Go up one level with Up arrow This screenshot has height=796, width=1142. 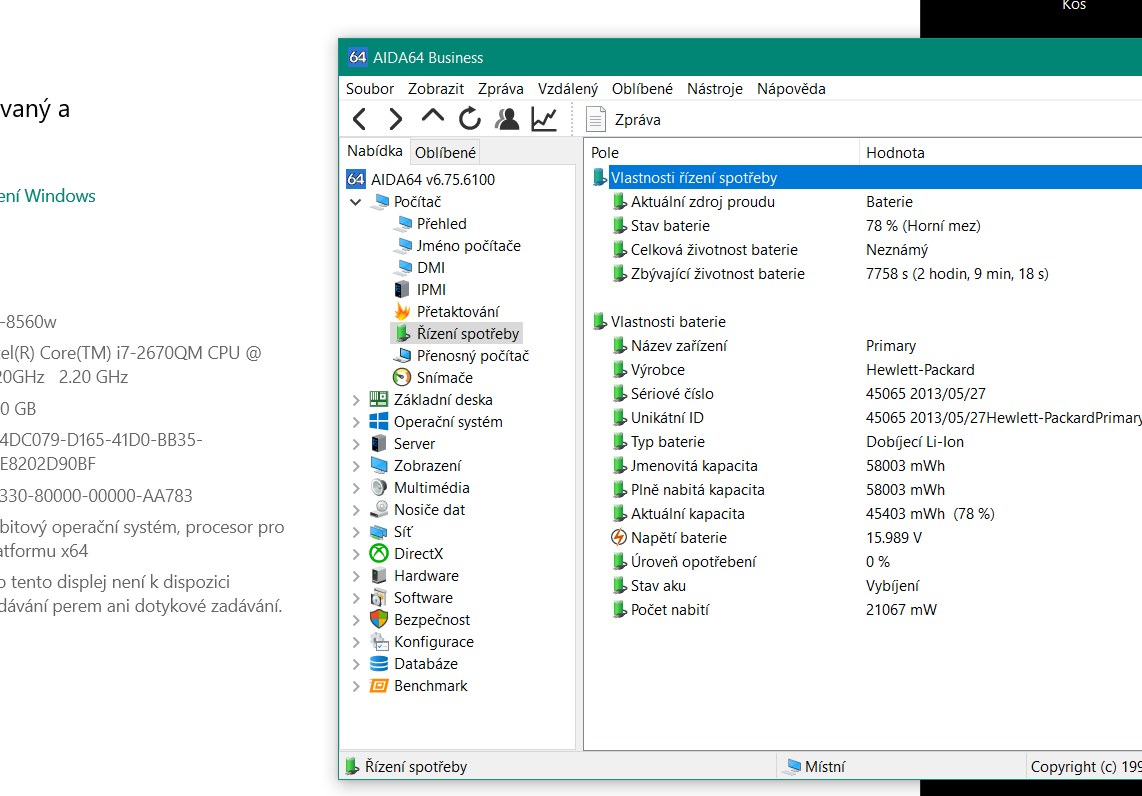tap(432, 118)
